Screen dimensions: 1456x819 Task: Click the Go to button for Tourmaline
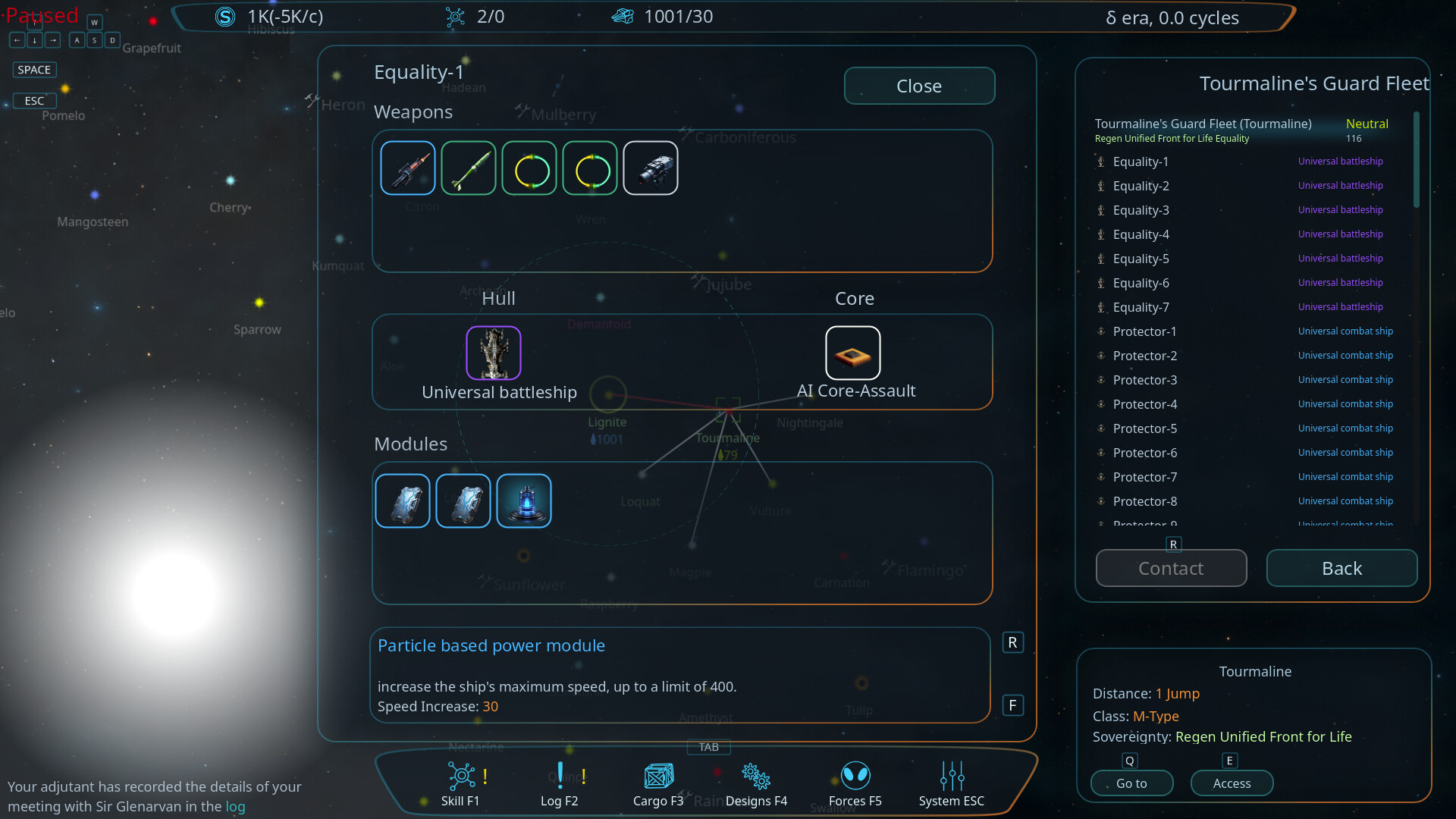point(1131,783)
